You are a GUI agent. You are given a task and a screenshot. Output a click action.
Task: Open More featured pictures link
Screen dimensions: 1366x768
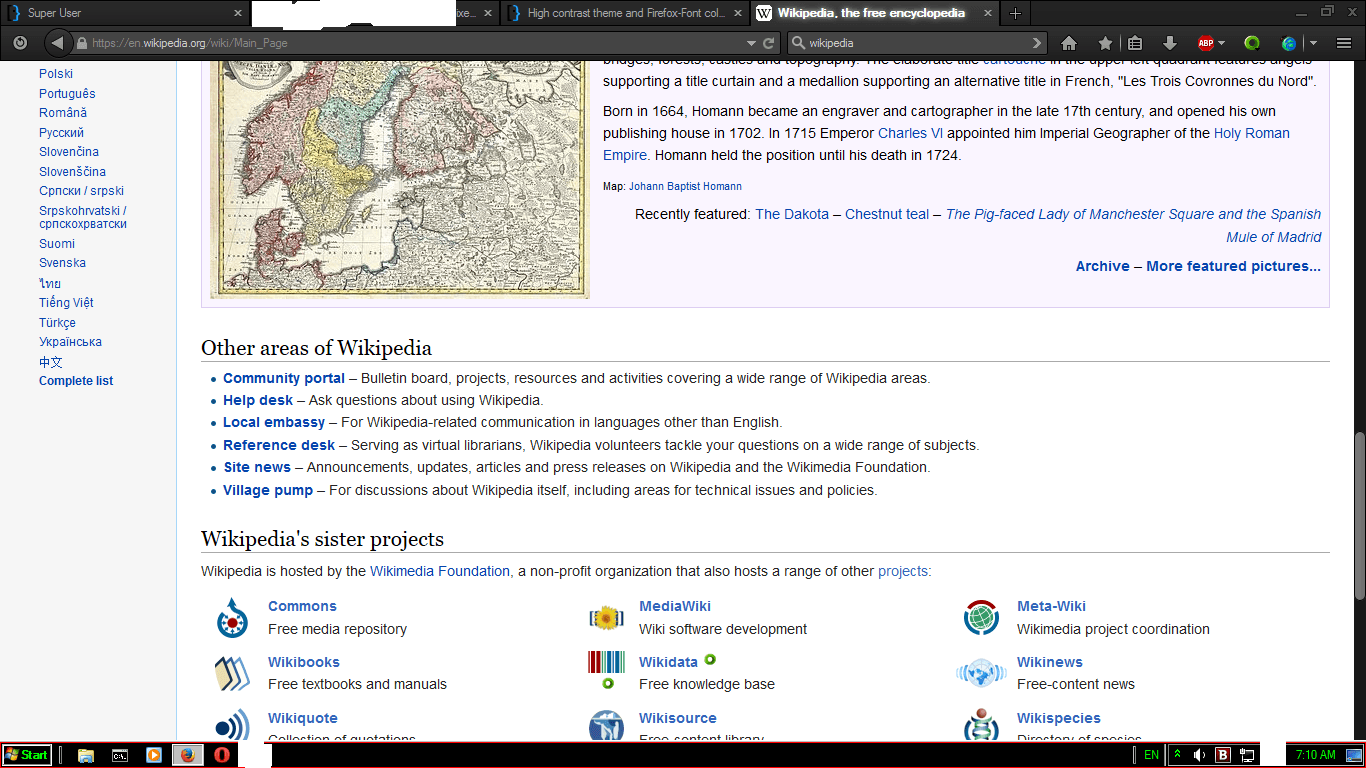click(x=1233, y=266)
